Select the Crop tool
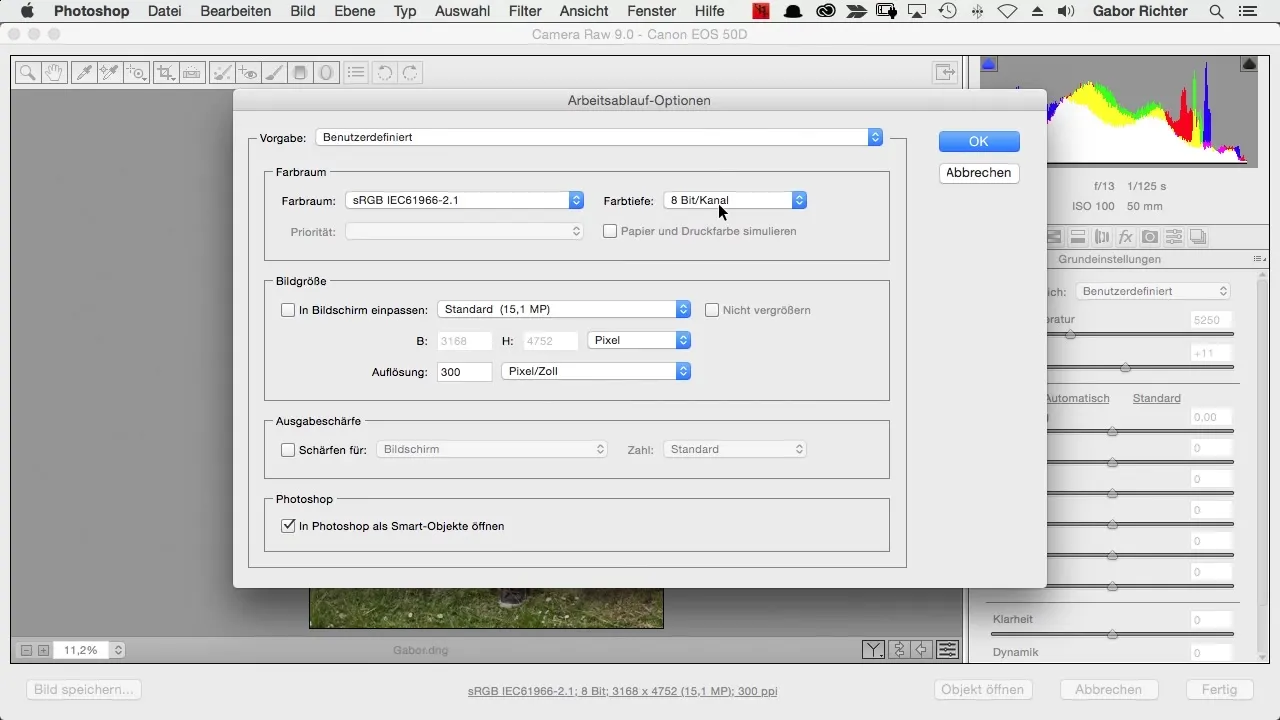The image size is (1280, 720). click(166, 73)
